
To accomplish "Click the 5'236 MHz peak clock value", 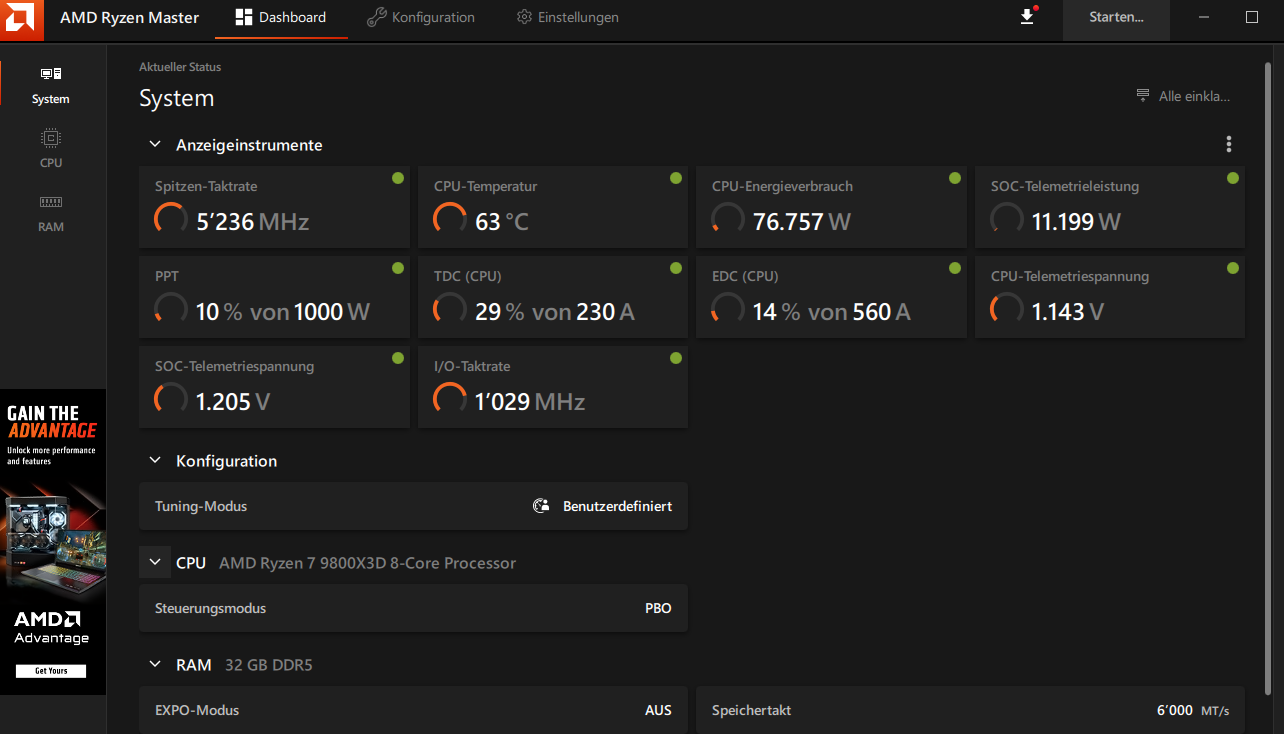I will pos(252,221).
